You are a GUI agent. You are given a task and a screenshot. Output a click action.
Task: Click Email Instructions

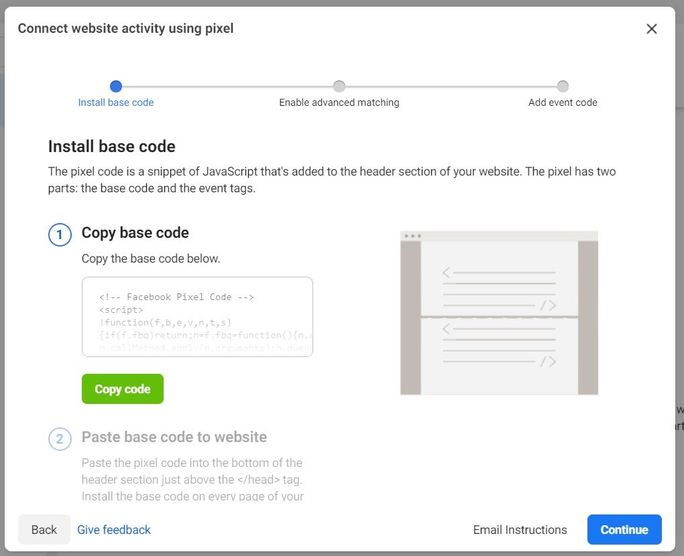pyautogui.click(x=520, y=530)
